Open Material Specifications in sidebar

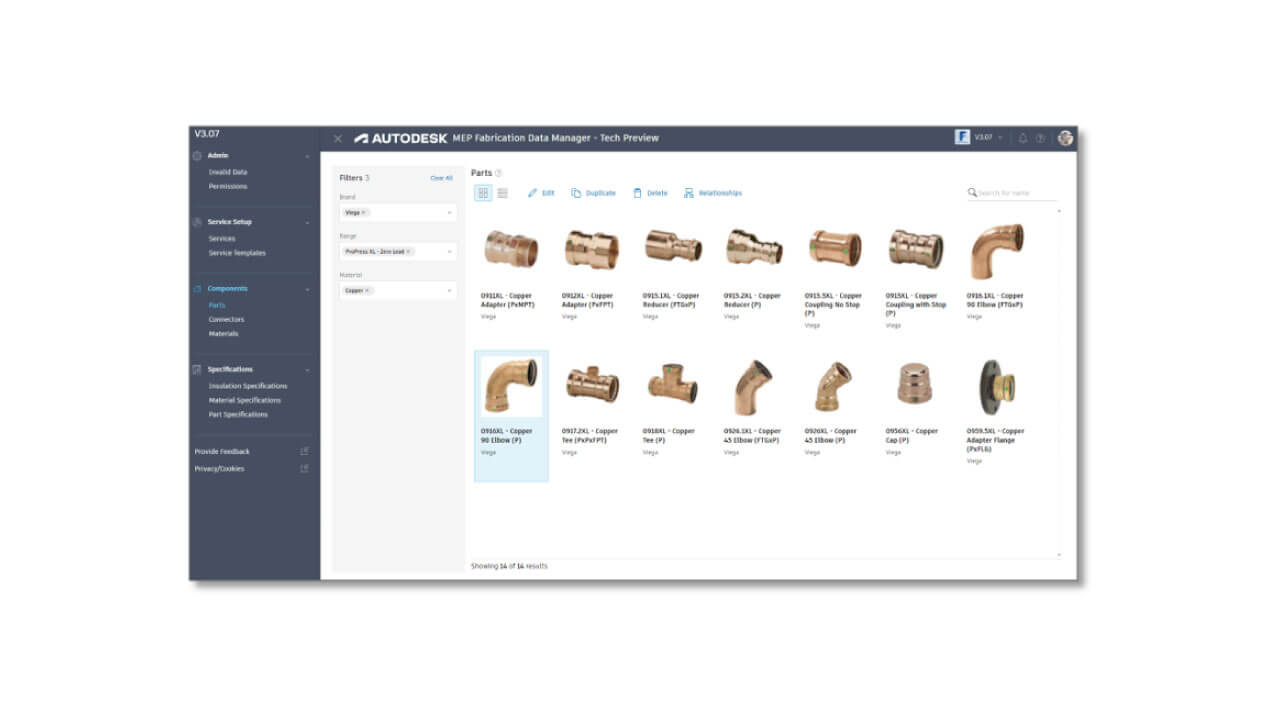tap(245, 400)
